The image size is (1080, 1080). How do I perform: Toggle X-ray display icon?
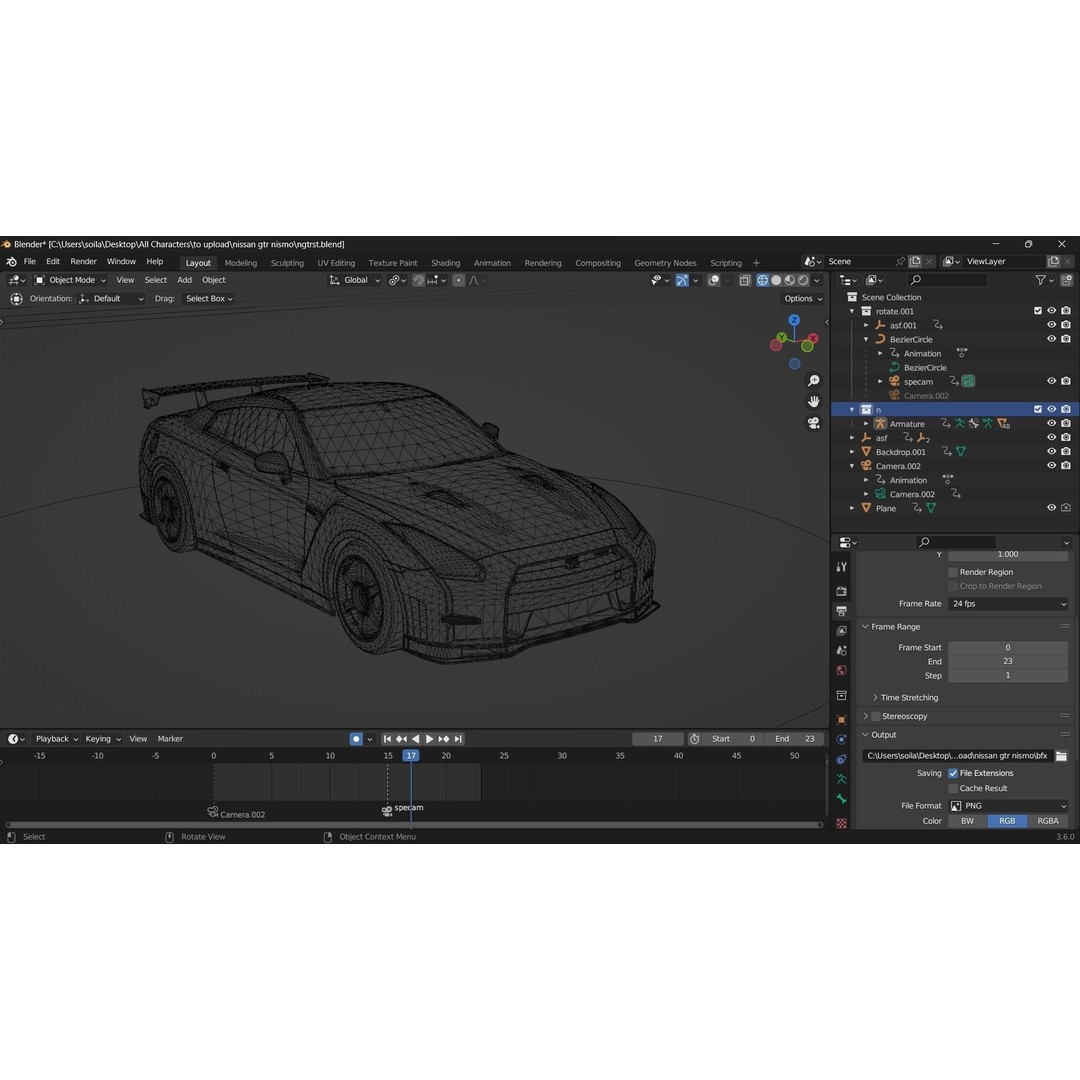tap(745, 280)
